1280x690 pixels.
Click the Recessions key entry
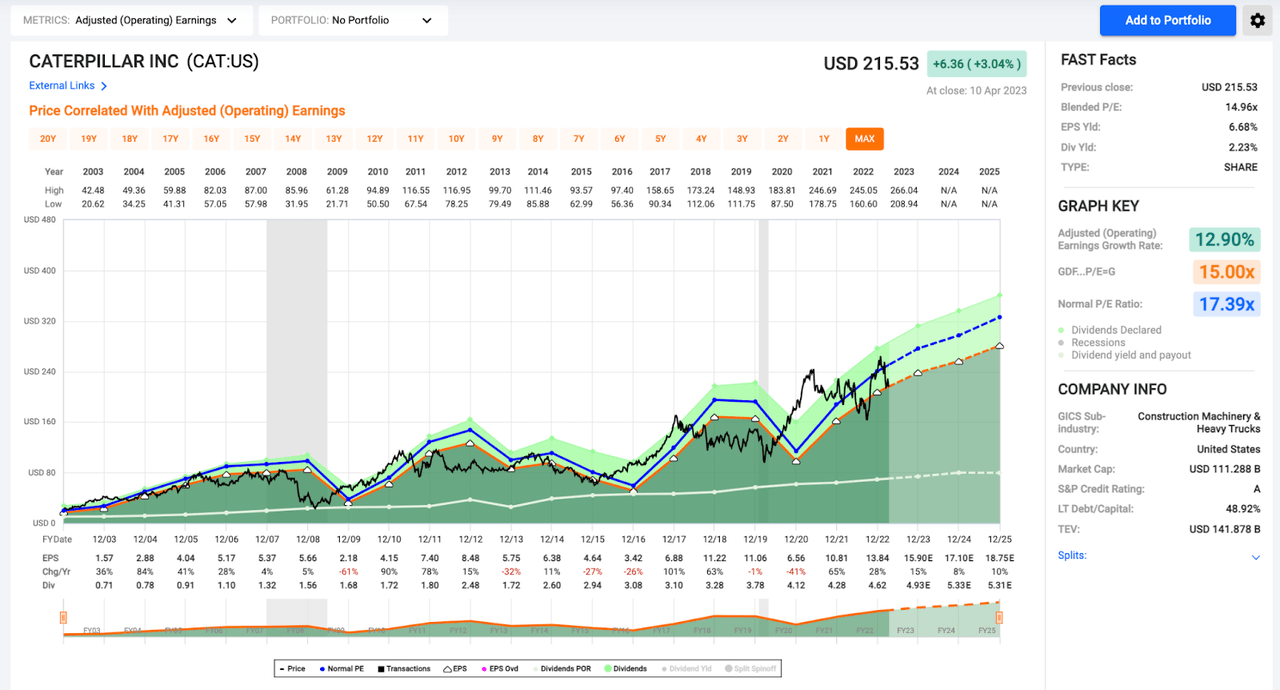[x=1092, y=342]
